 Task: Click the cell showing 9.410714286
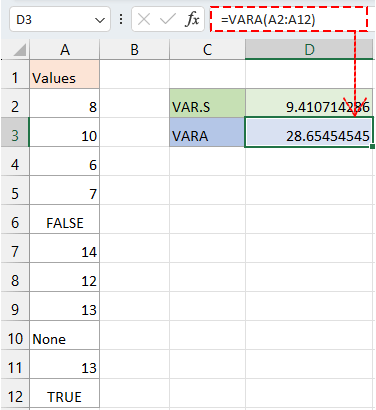309,103
